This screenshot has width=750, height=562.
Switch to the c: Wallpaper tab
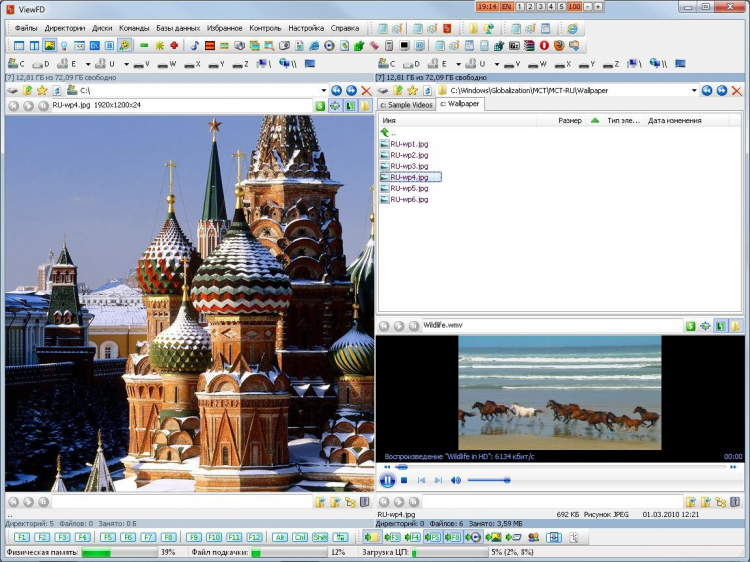coord(460,104)
